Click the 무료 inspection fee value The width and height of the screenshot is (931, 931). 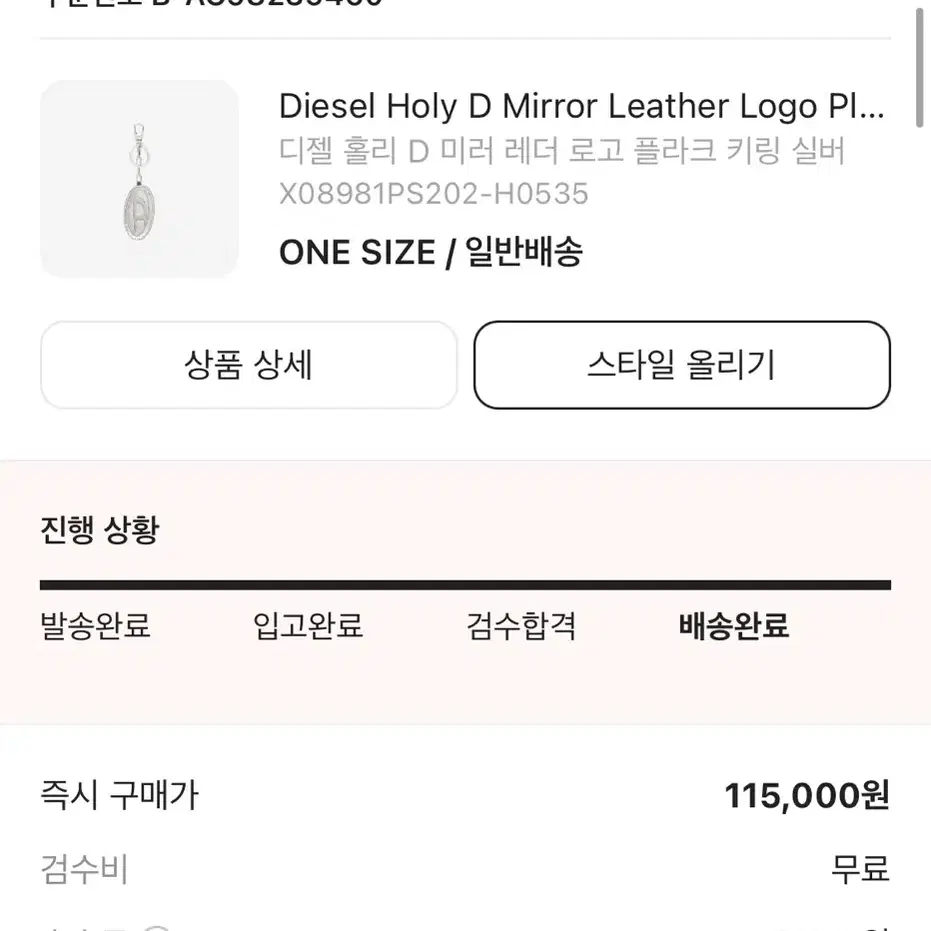pos(860,869)
